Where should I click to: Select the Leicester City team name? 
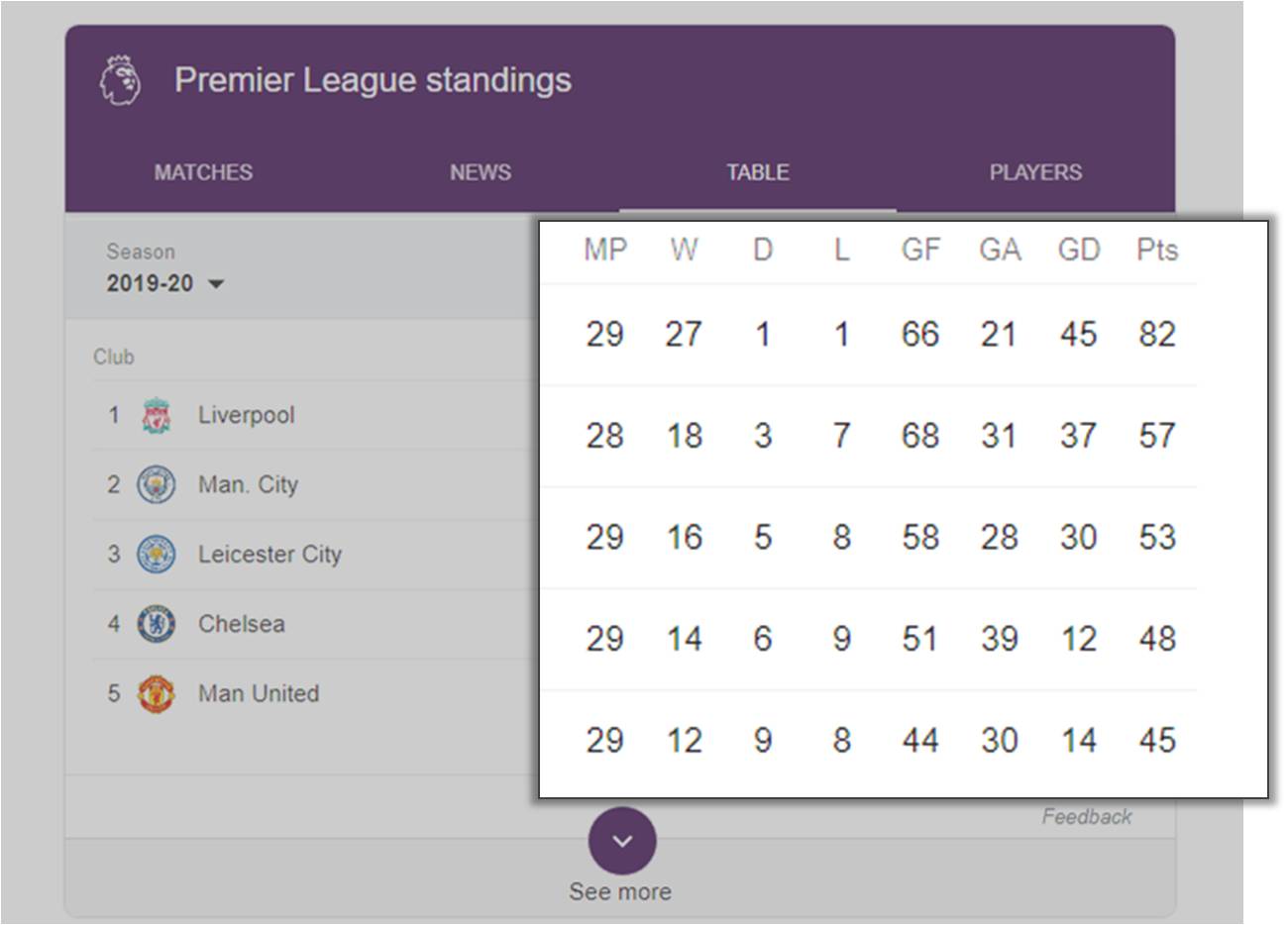[x=269, y=554]
